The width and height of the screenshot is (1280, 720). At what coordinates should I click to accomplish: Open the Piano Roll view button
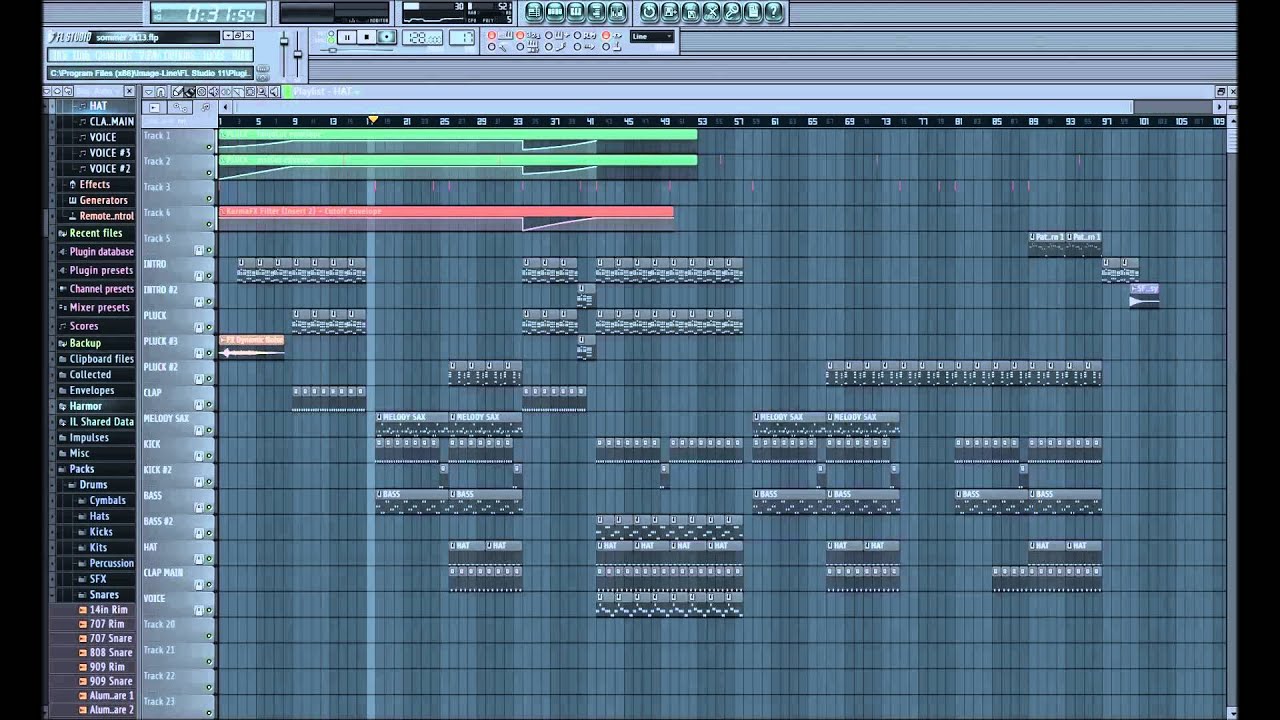click(x=576, y=12)
